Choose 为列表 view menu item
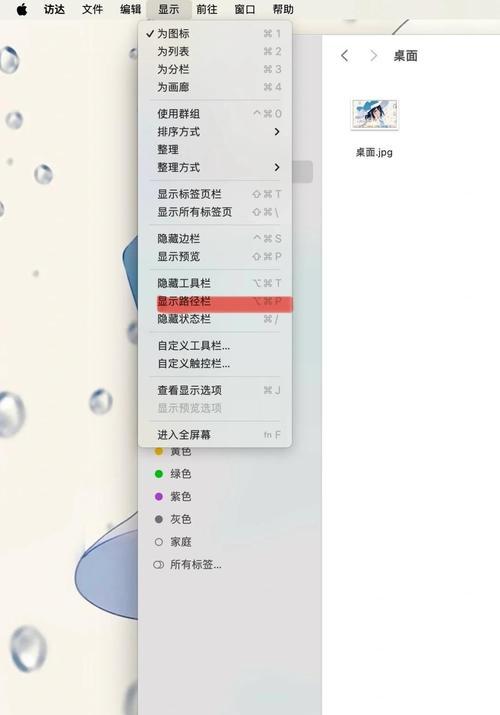Viewport: 500px width, 715px height. point(215,51)
